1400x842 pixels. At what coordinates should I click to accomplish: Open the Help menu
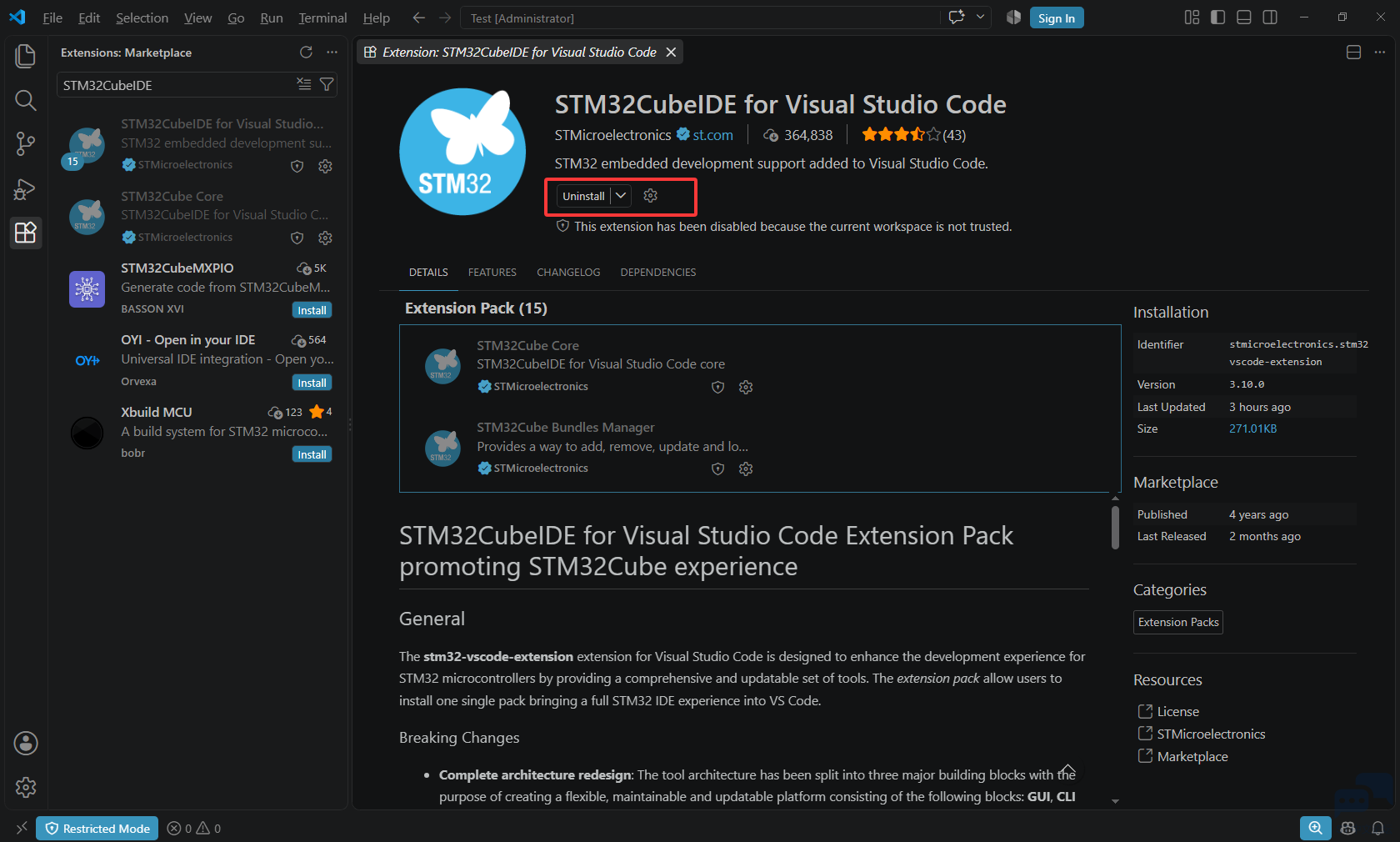point(377,18)
